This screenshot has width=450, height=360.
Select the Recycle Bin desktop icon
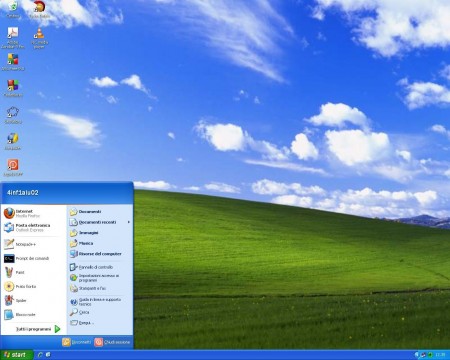(13, 9)
